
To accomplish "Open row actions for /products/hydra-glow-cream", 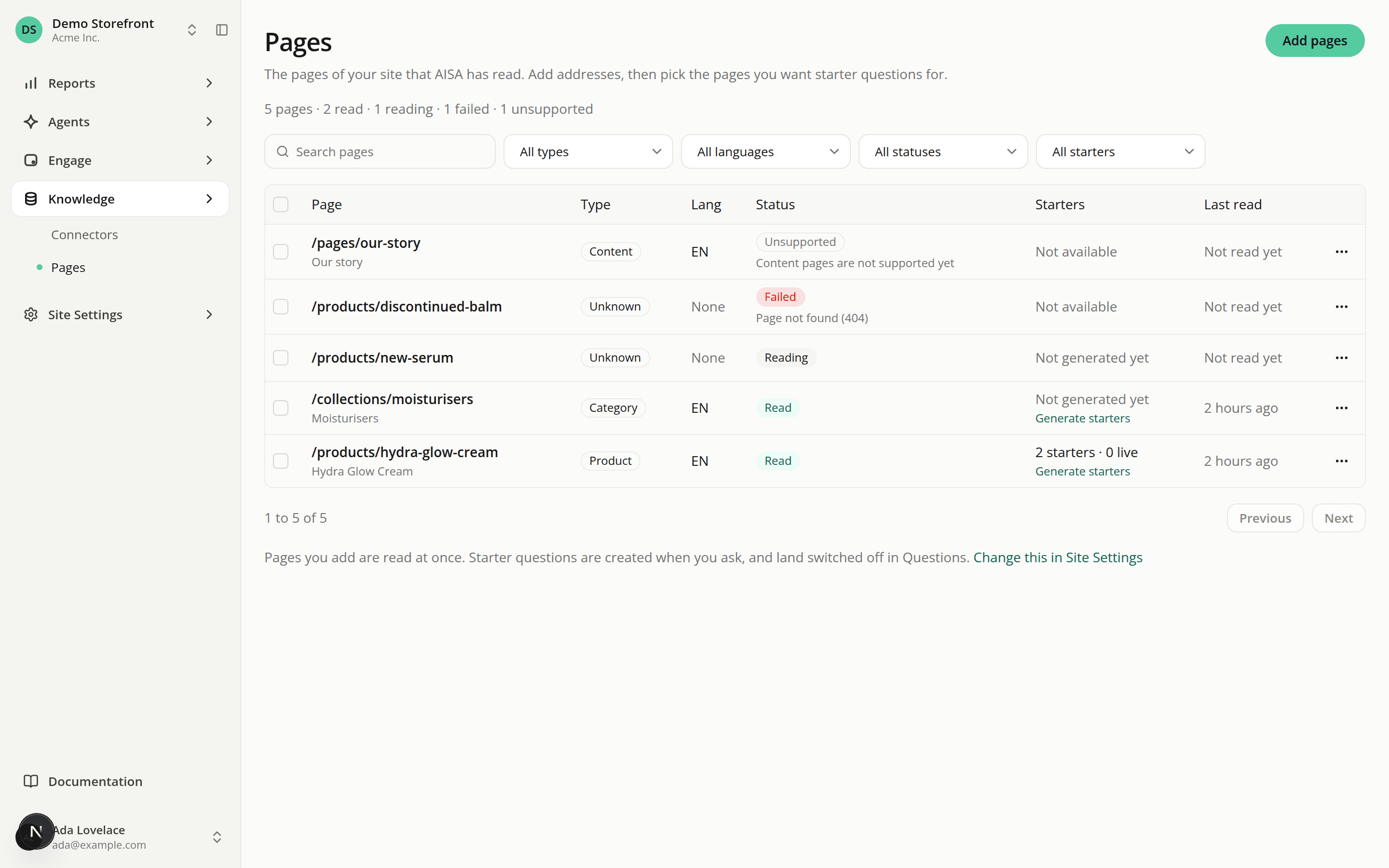I will [x=1341, y=461].
